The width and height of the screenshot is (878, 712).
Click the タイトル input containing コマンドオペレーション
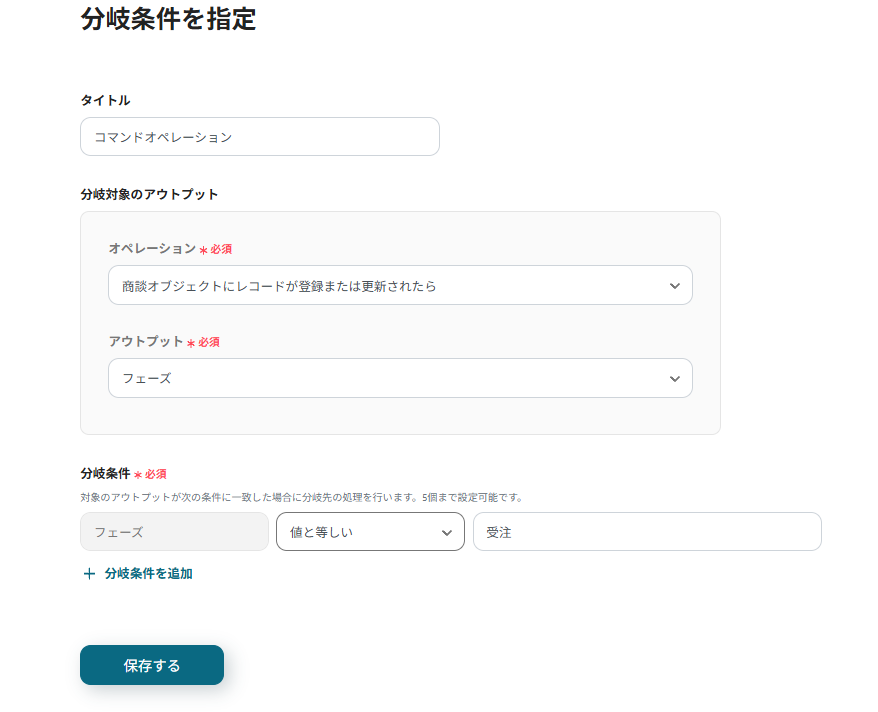[260, 136]
